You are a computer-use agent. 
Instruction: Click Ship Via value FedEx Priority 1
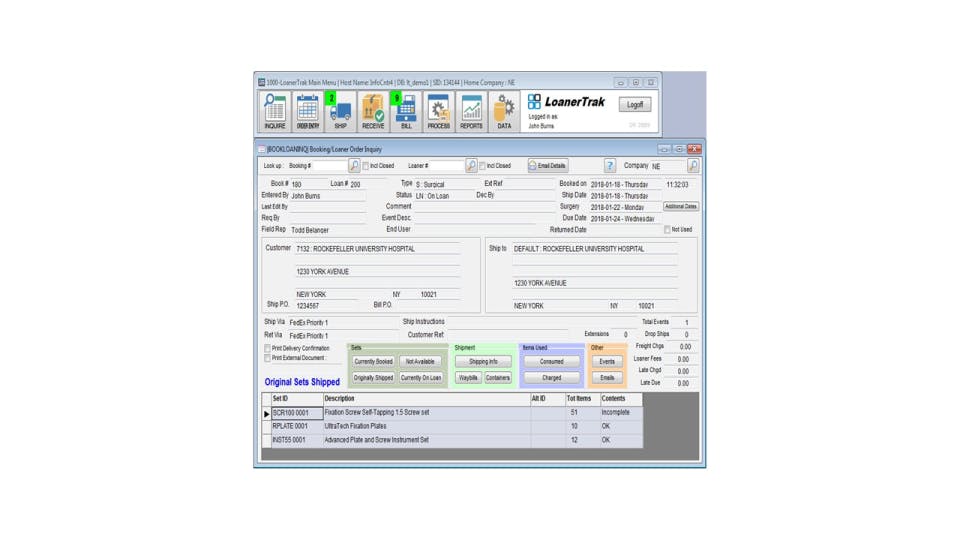point(309,323)
